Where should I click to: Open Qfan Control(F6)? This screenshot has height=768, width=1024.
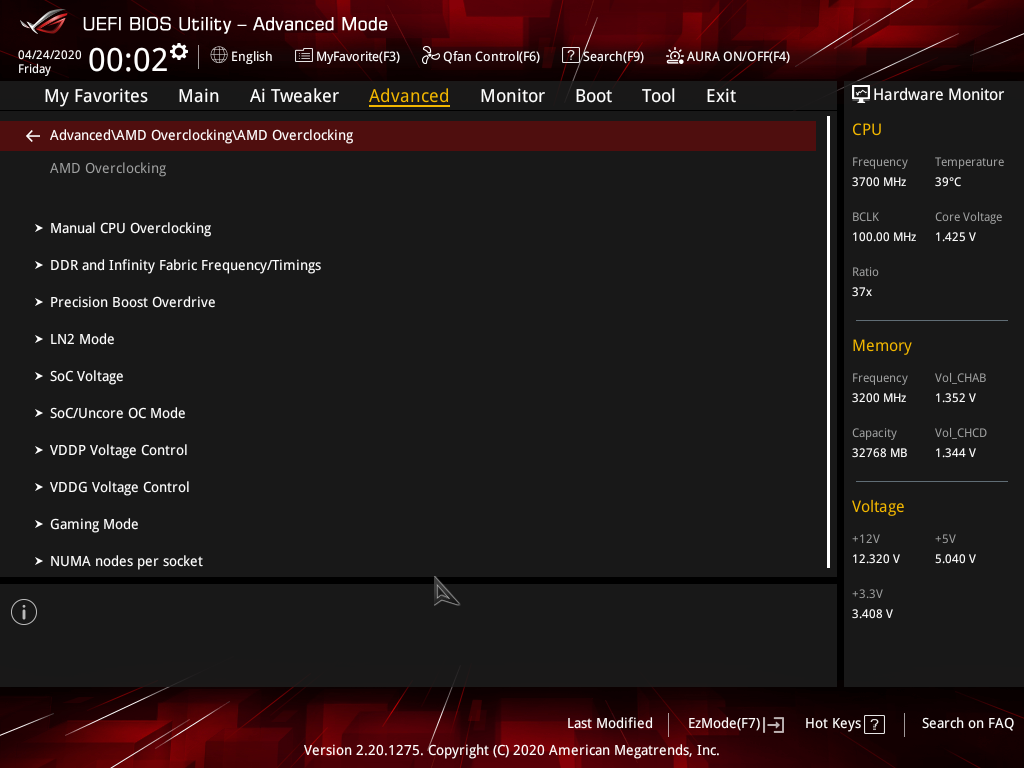(491, 57)
